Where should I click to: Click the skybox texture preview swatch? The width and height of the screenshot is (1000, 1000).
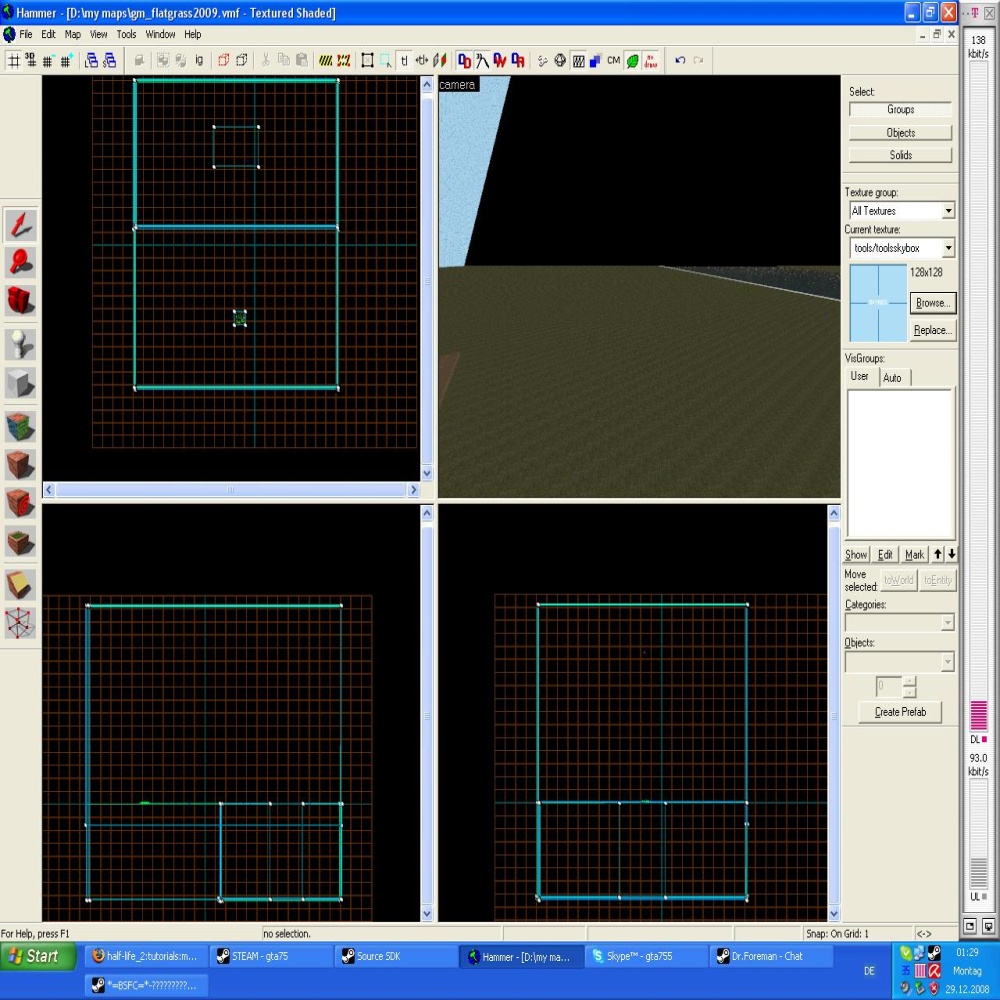coord(878,303)
